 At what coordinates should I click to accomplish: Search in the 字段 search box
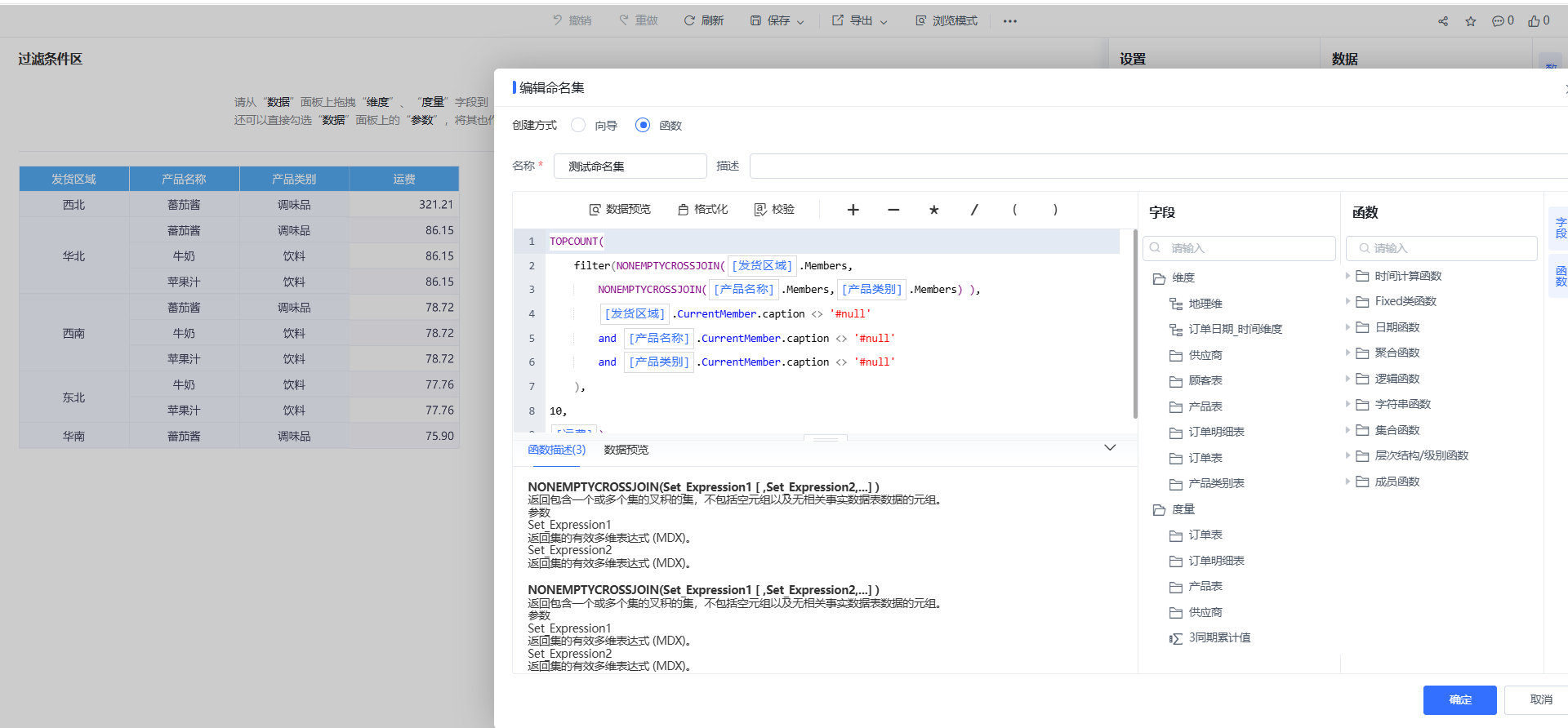click(x=1240, y=248)
